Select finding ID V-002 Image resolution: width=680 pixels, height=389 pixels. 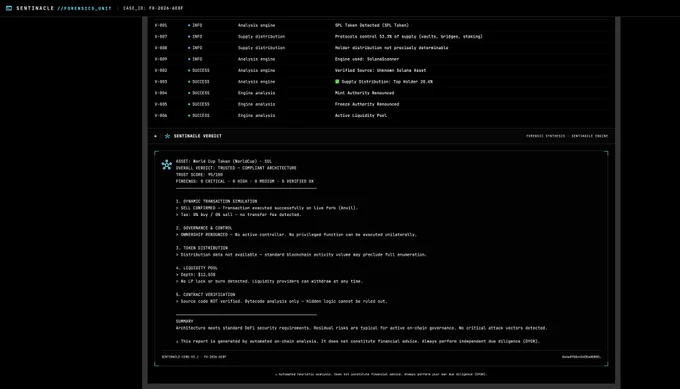161,71
